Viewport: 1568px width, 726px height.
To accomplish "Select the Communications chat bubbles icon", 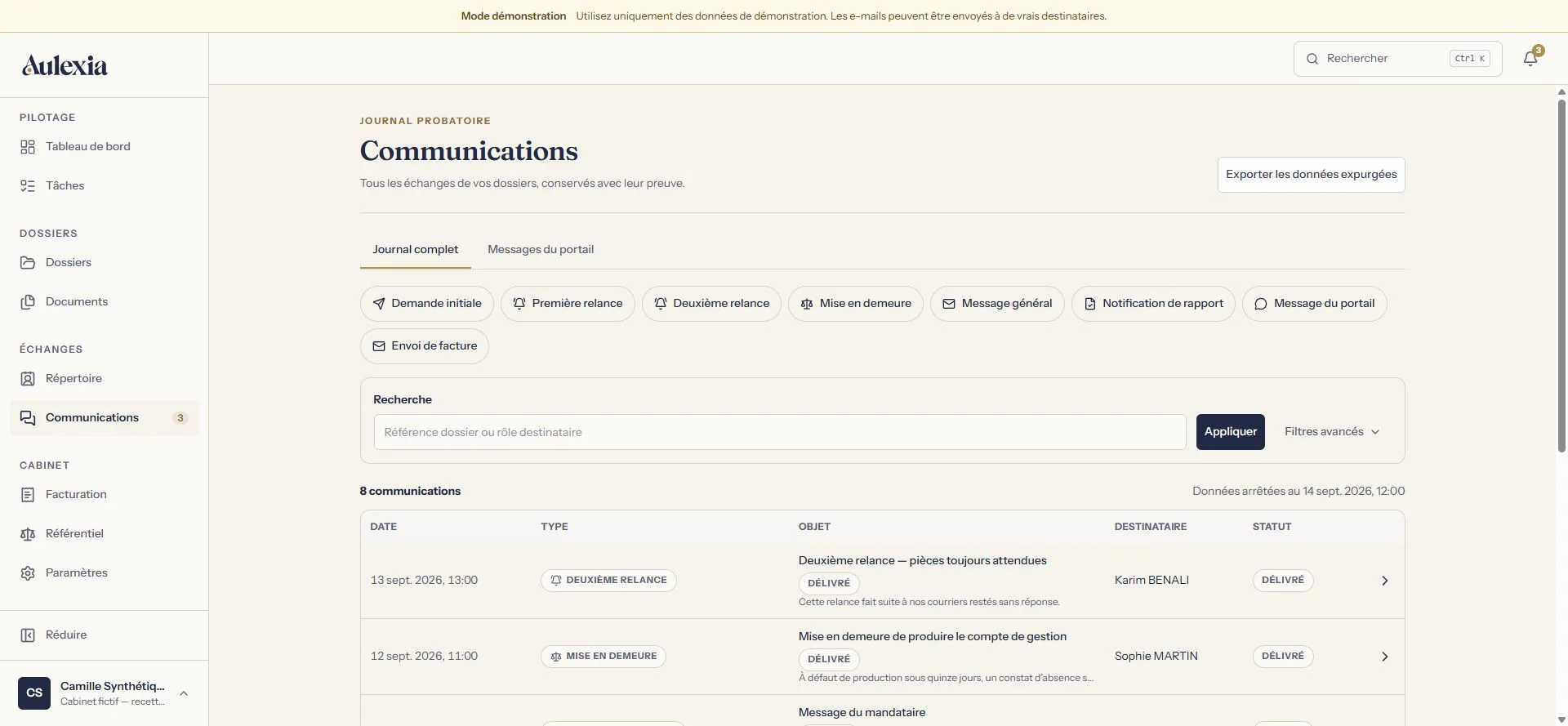I will pyautogui.click(x=28, y=418).
